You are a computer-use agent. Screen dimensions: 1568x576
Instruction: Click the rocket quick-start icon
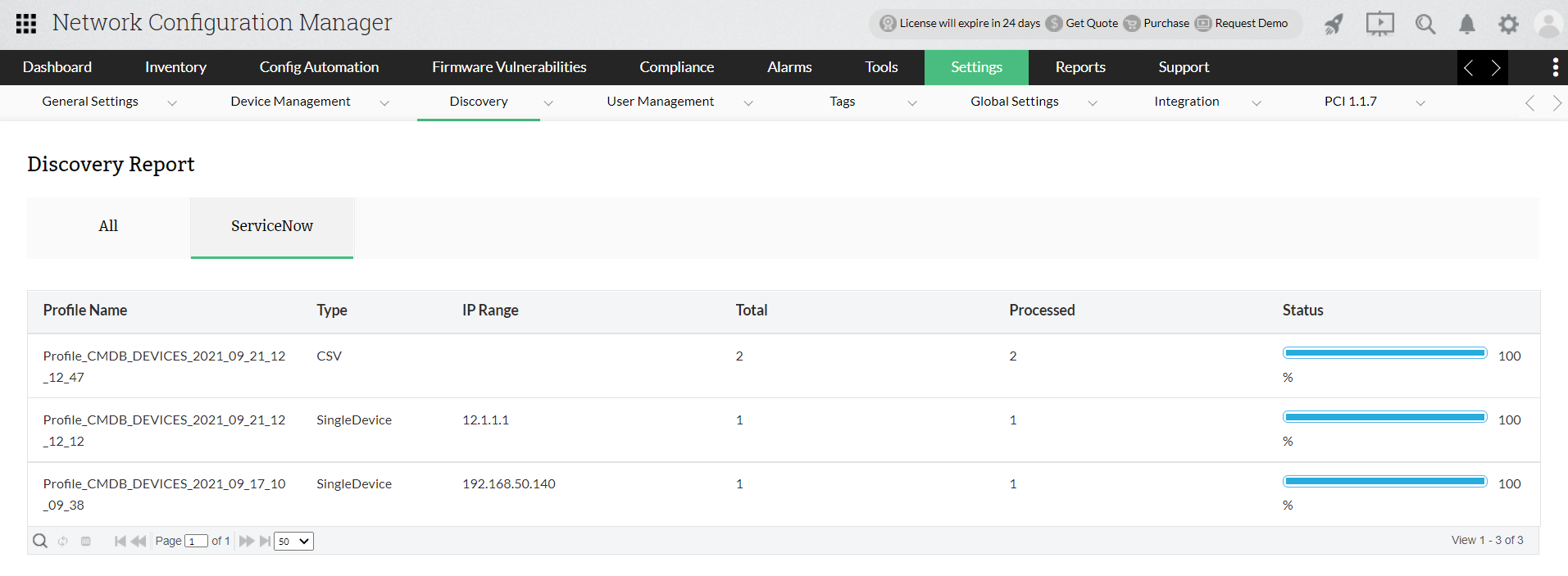point(1334,25)
